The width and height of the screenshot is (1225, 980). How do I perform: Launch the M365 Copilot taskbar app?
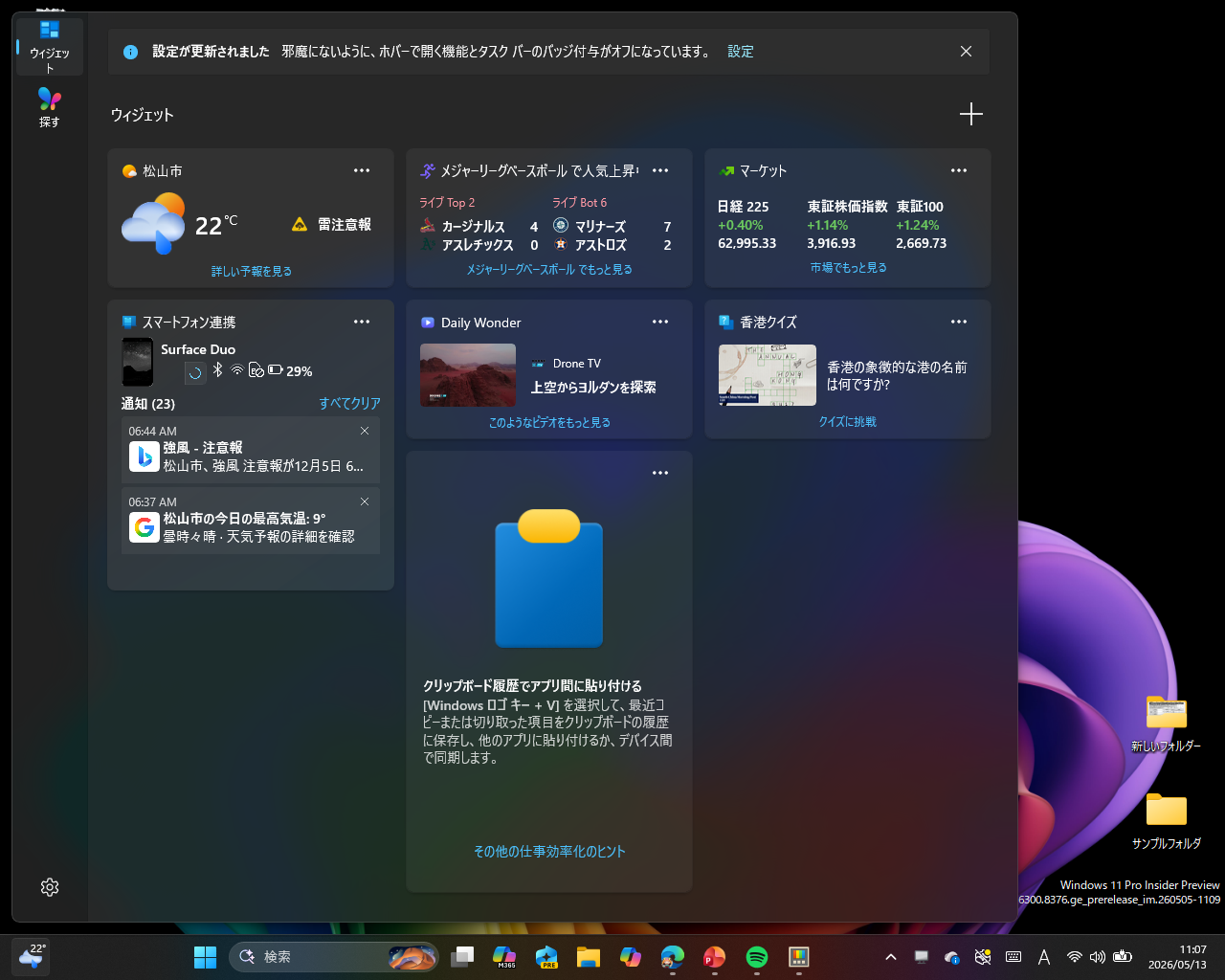point(504,957)
